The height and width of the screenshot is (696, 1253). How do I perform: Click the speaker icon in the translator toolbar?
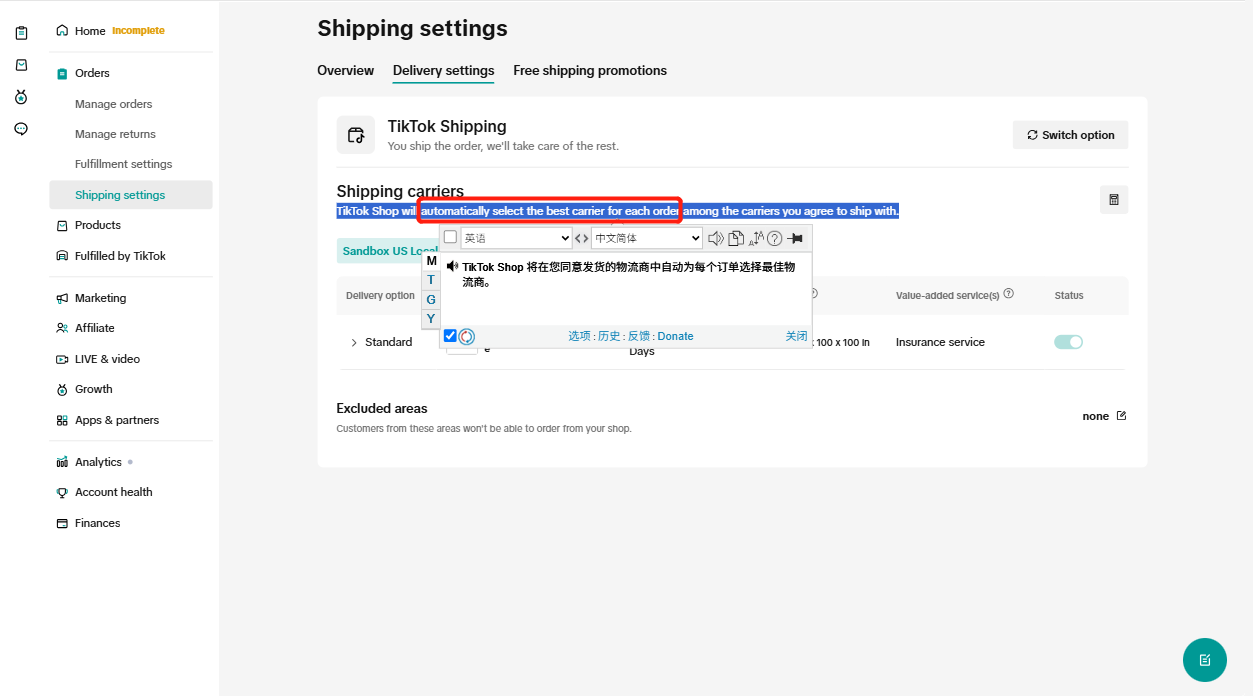715,238
